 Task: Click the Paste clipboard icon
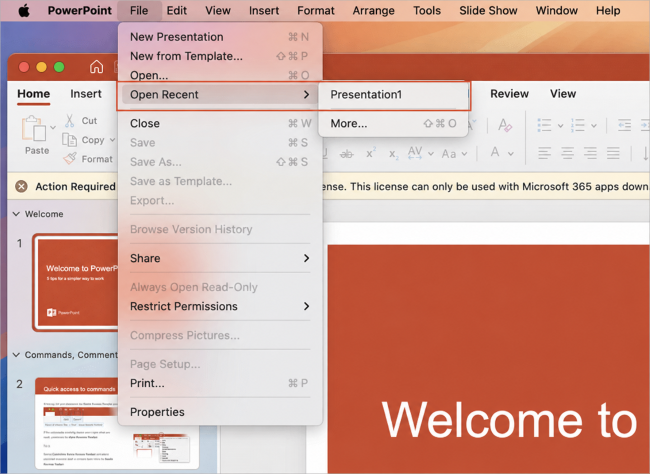pos(34,128)
